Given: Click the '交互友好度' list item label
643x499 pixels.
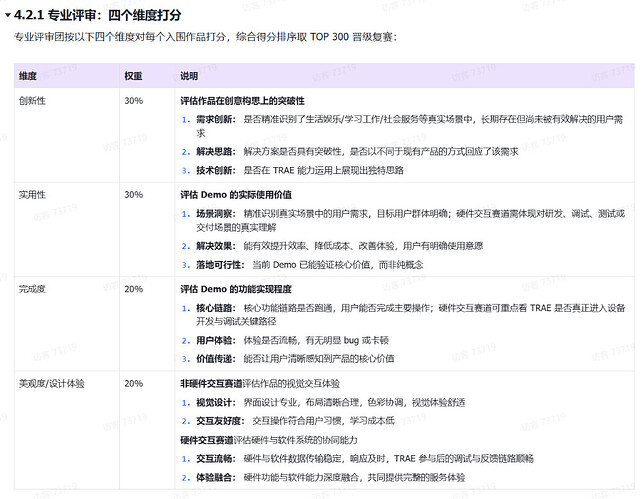Looking at the screenshot, I should tap(220, 421).
